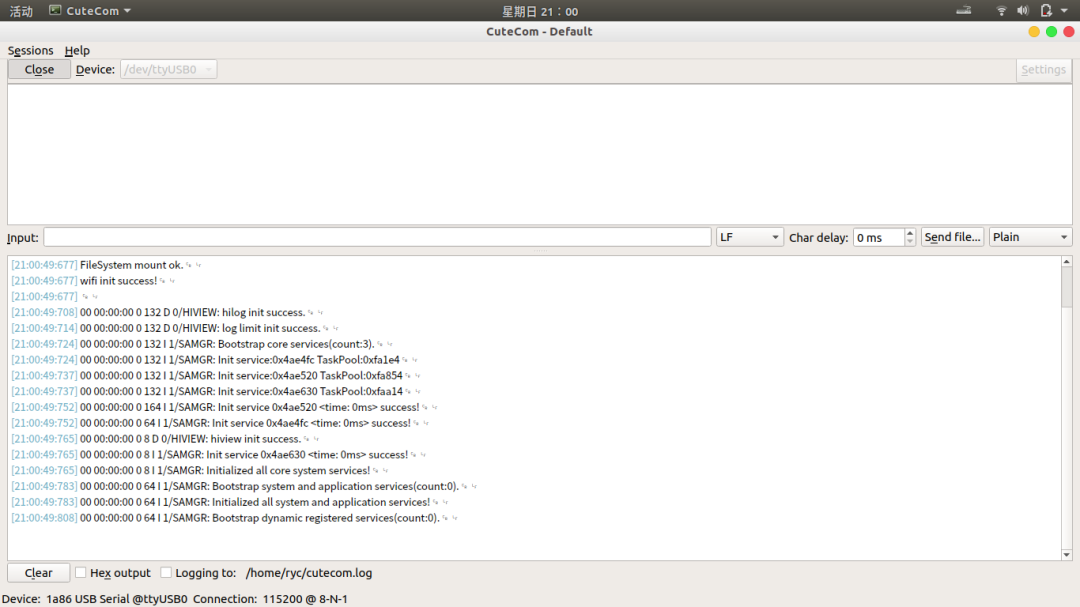Click the log scrollbar up arrow
Screen dimensions: 1080x607
[x=1066, y=262]
